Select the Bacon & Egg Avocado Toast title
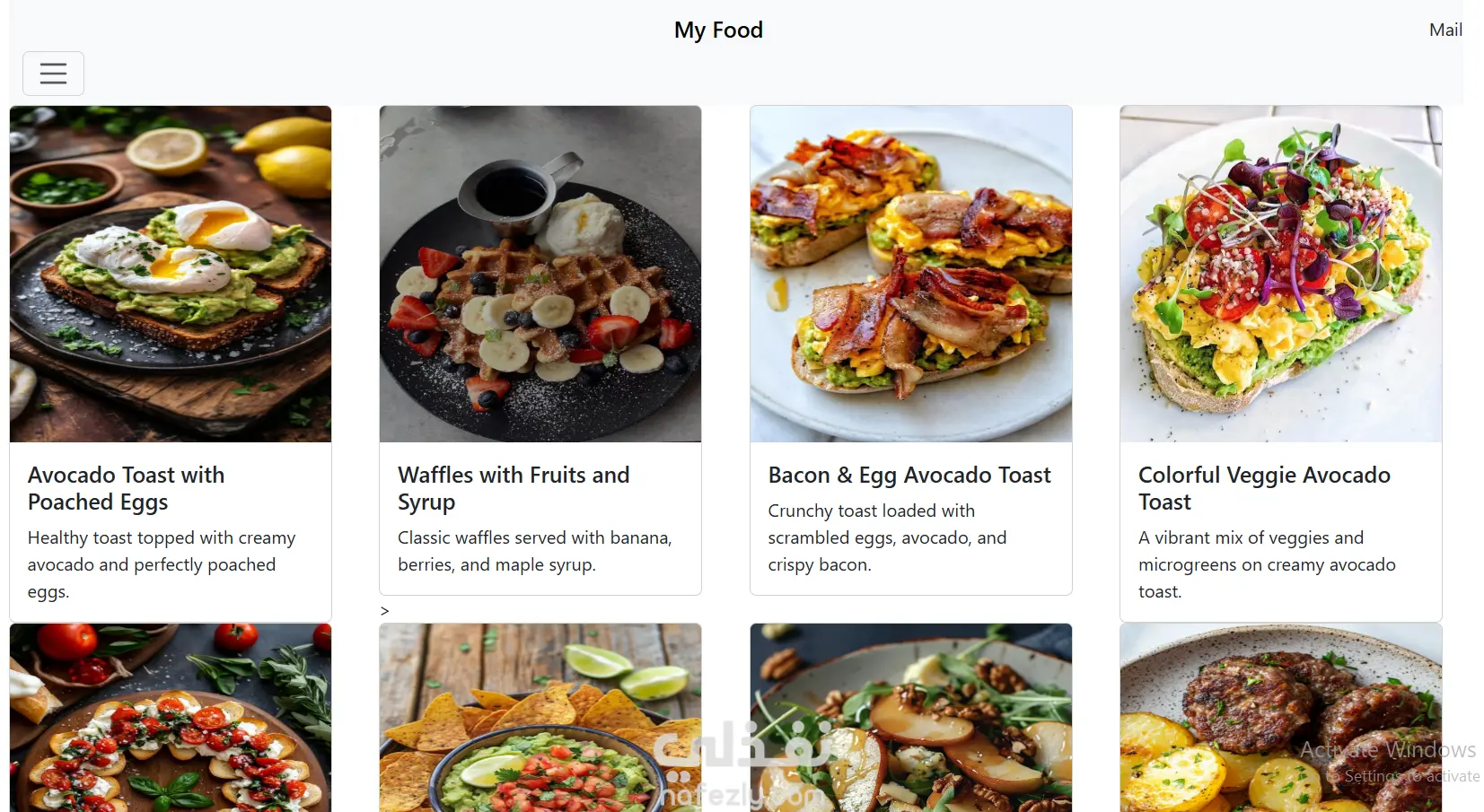The height and width of the screenshot is (812, 1484). pyautogui.click(x=909, y=475)
